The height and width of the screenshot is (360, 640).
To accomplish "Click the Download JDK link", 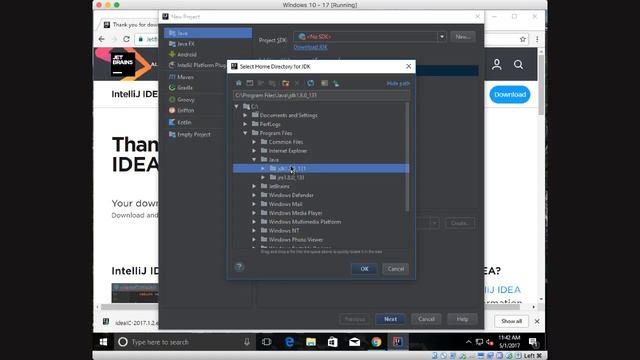I will 310,47.
